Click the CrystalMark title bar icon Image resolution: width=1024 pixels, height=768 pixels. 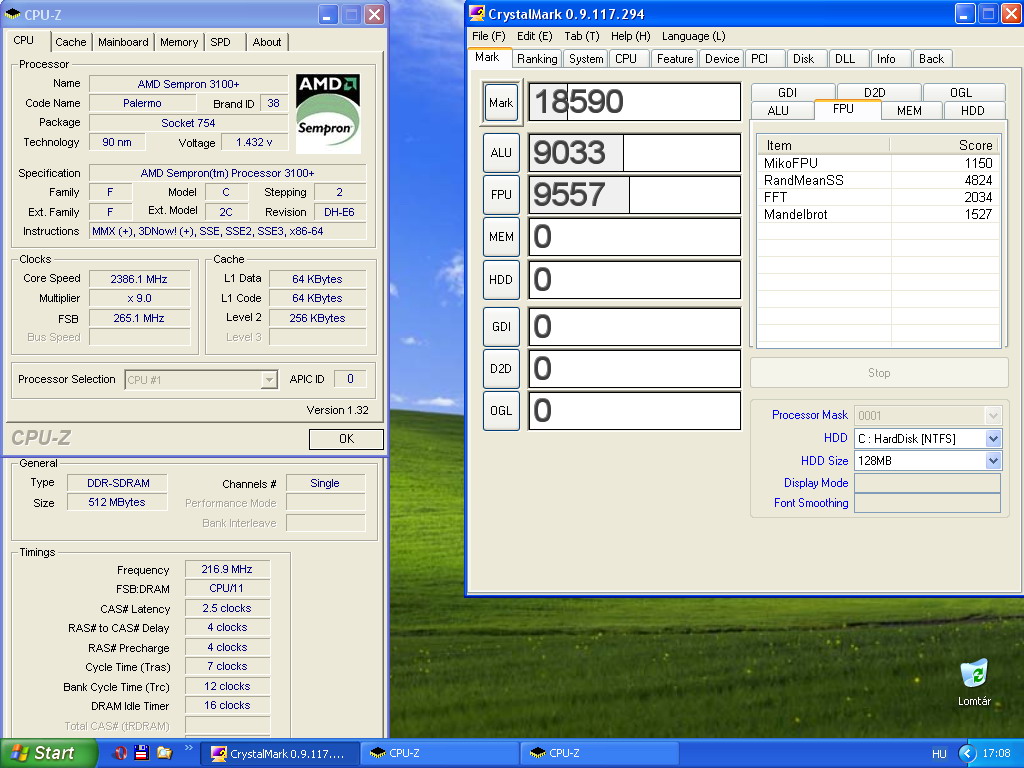pyautogui.click(x=477, y=14)
